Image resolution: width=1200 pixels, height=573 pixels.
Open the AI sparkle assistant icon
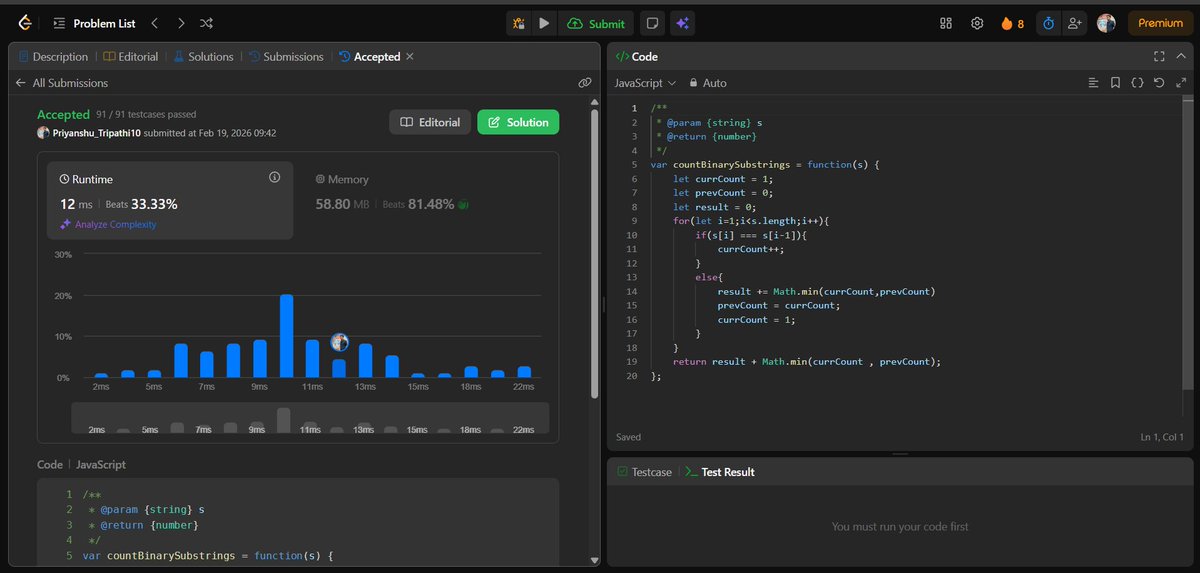683,23
